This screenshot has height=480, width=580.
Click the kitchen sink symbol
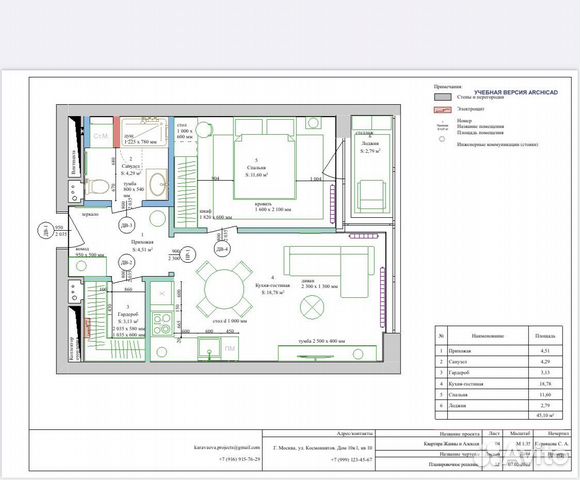[x=209, y=348]
